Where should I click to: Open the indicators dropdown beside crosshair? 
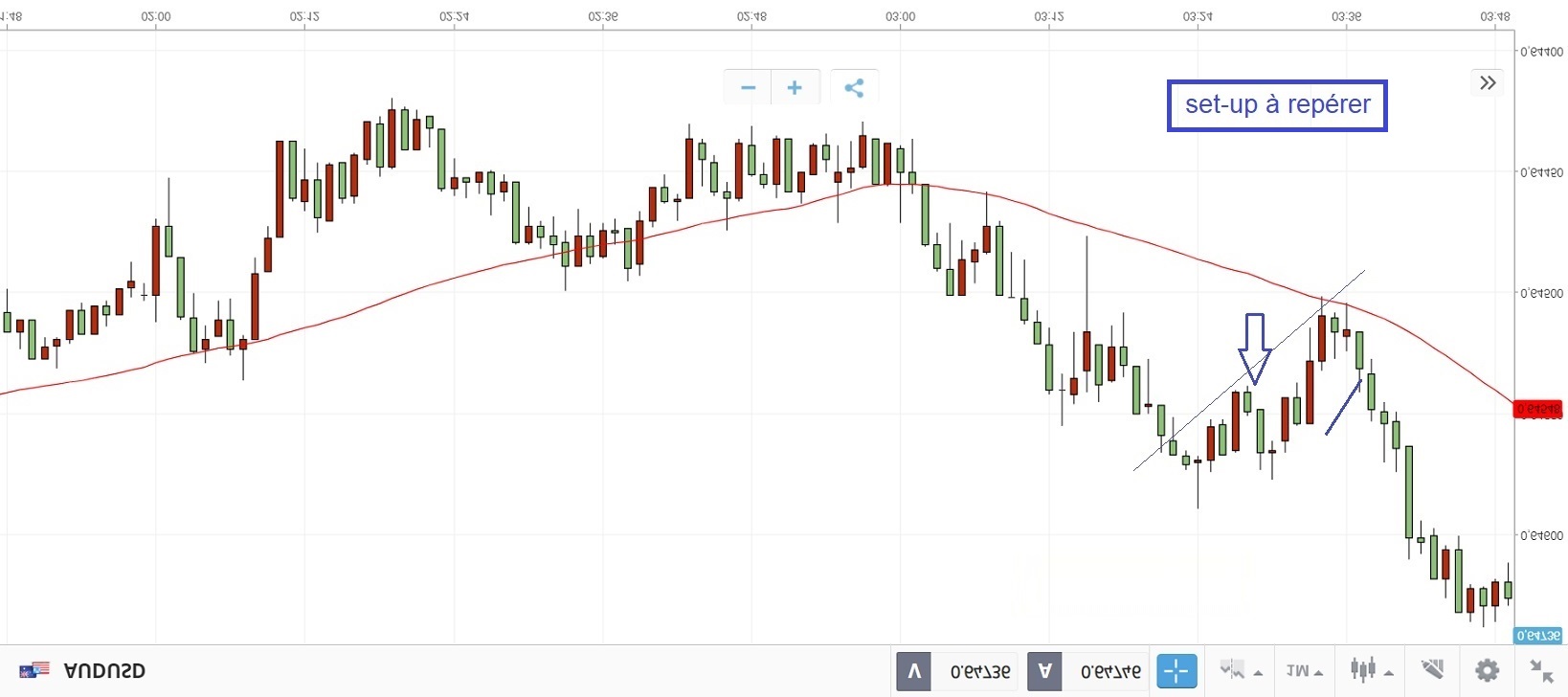tap(1241, 670)
